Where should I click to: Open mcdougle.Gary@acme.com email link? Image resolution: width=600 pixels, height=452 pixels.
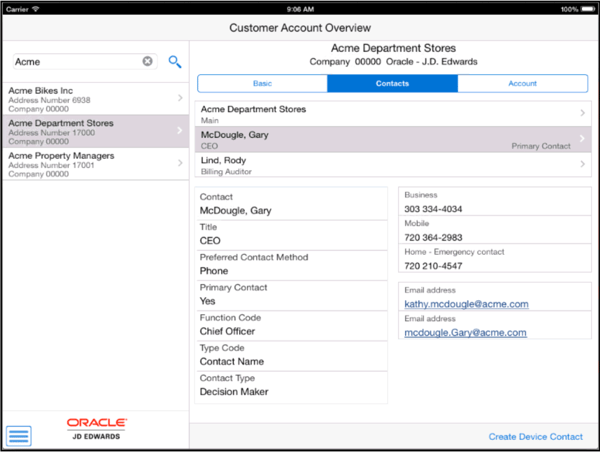click(x=465, y=333)
